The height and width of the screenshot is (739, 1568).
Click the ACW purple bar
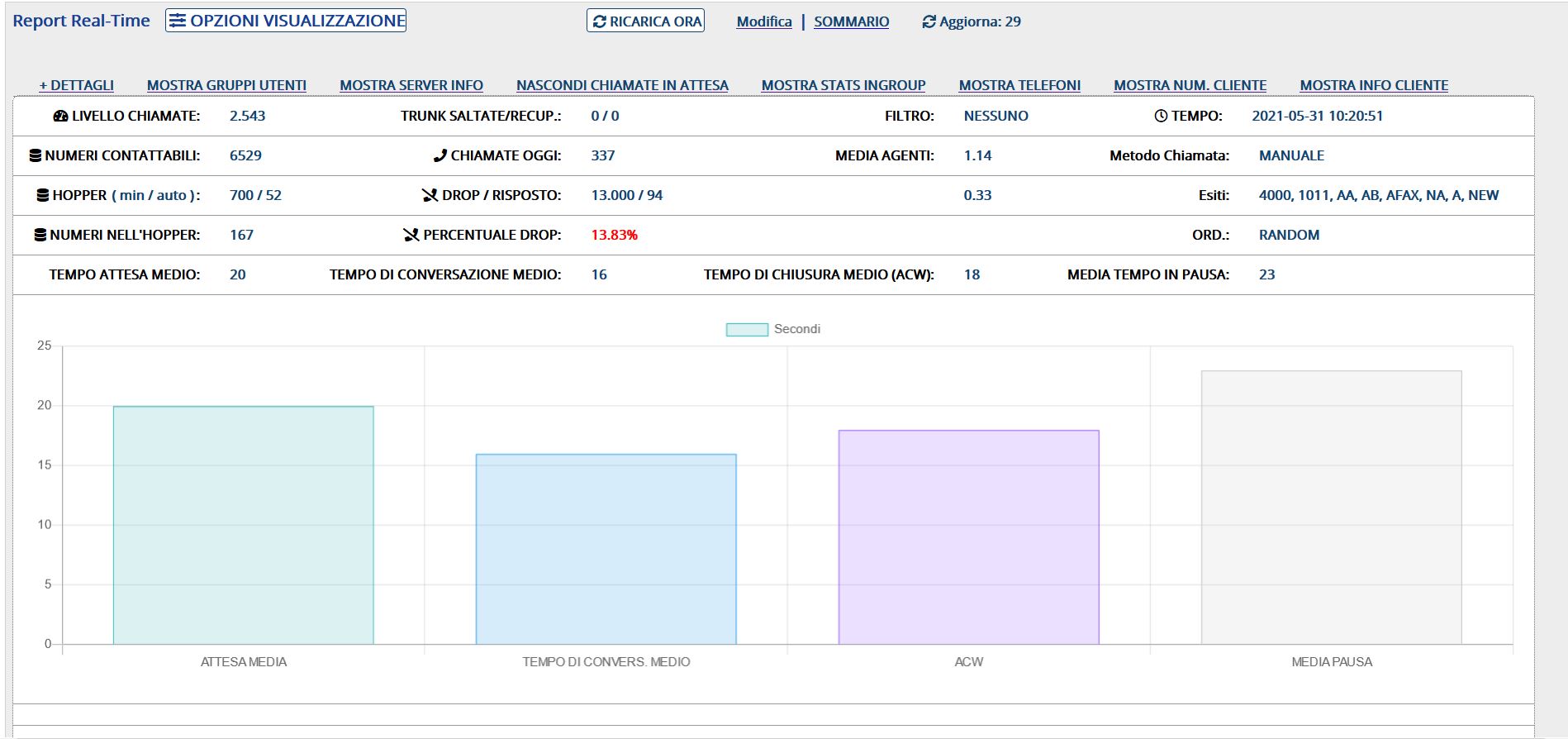(969, 537)
